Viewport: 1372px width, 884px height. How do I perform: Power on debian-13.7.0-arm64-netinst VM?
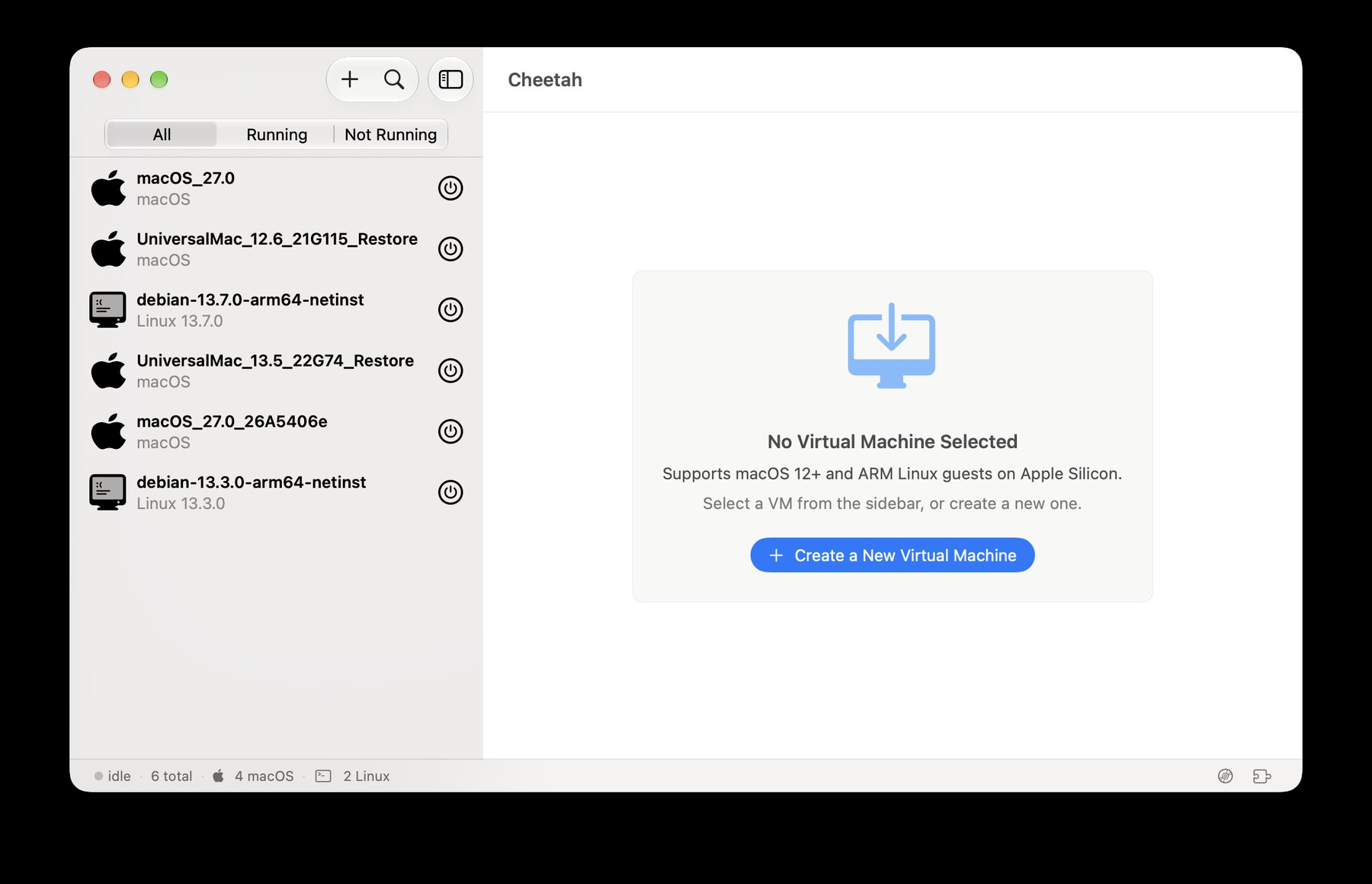coord(450,310)
